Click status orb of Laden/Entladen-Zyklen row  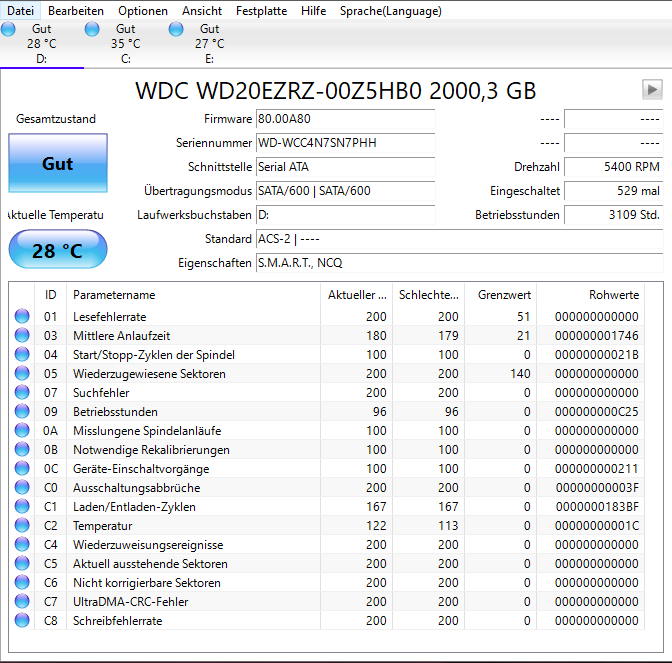22,506
